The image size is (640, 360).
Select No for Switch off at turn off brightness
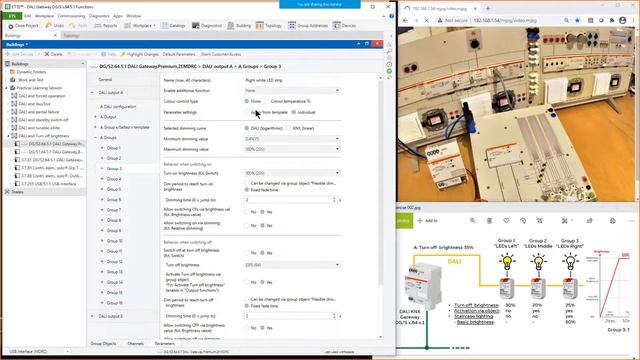click(x=247, y=253)
